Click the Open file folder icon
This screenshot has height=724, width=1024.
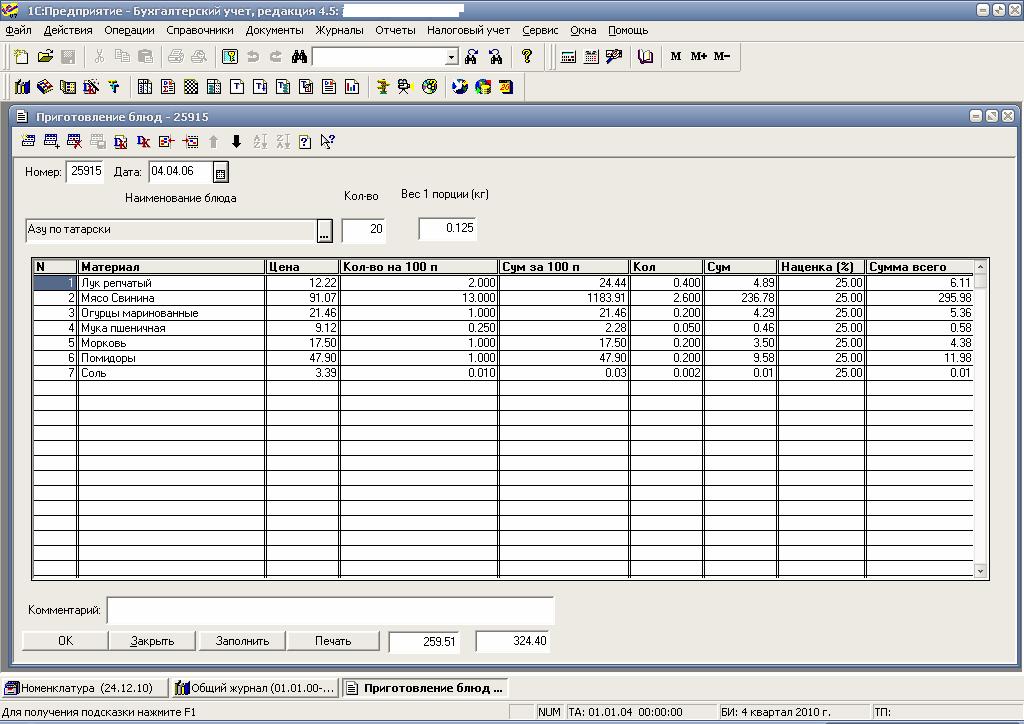tap(45, 57)
